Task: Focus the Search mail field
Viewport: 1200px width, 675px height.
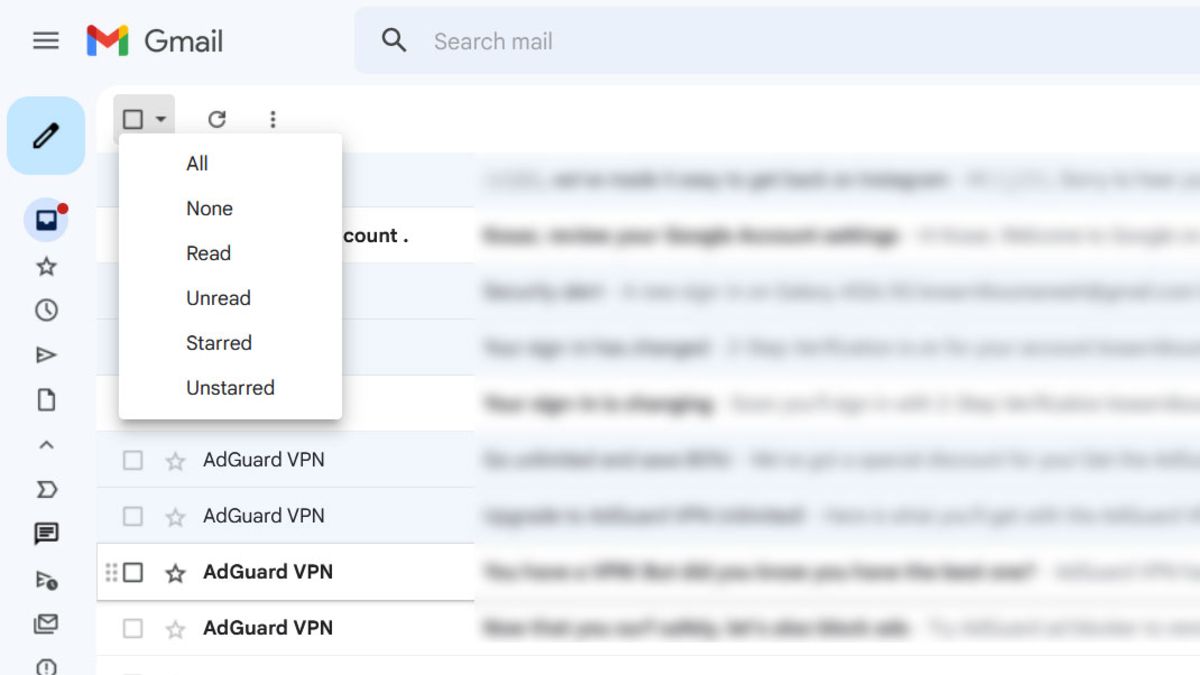Action: click(777, 41)
